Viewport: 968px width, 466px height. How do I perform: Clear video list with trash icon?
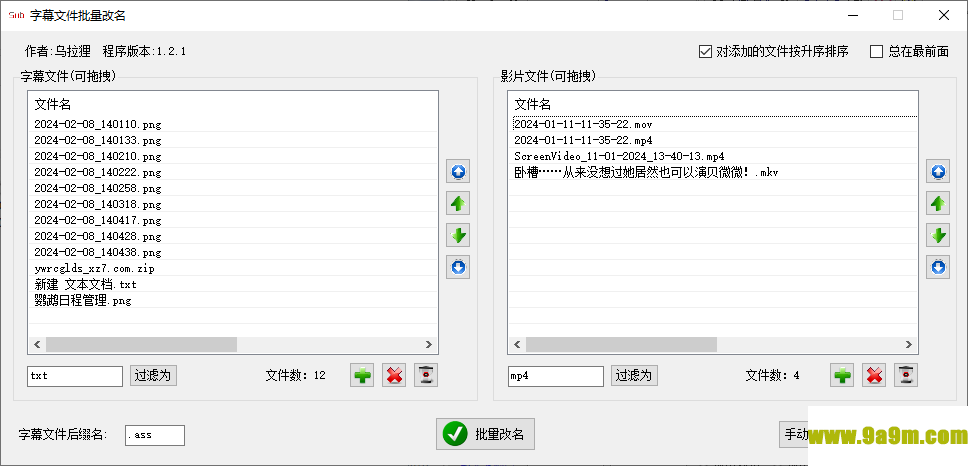point(906,375)
